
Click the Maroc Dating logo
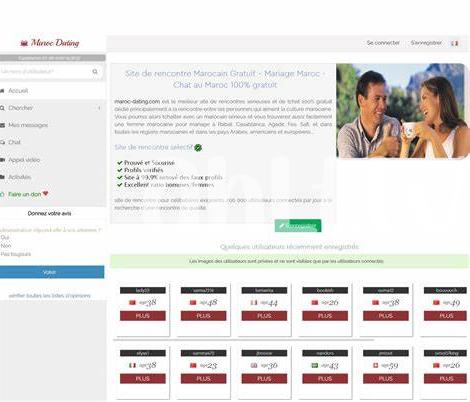tap(50, 43)
